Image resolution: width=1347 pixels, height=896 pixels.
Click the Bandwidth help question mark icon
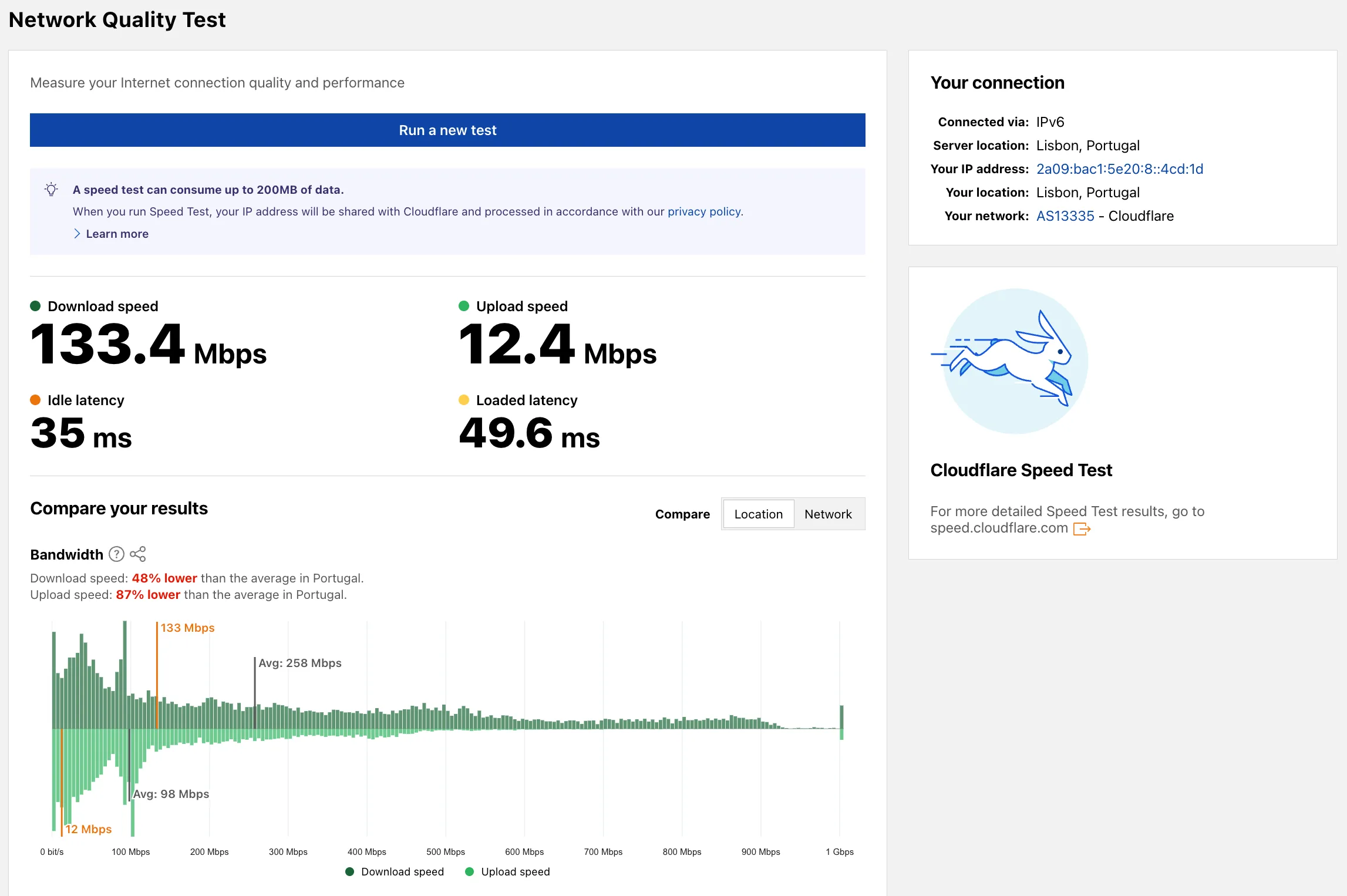(x=116, y=554)
